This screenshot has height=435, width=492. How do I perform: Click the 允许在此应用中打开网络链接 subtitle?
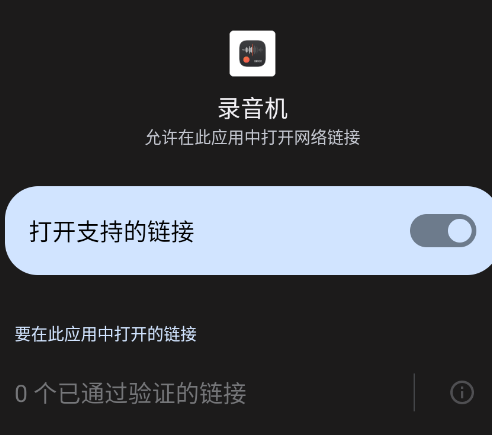coord(253,137)
